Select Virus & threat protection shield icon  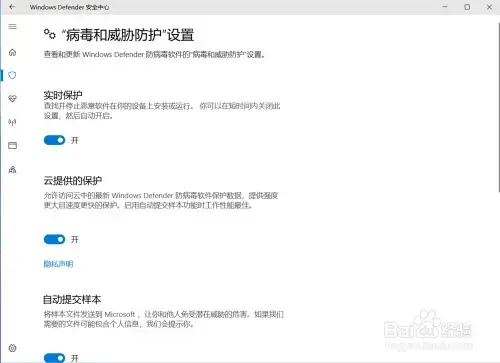coord(13,75)
